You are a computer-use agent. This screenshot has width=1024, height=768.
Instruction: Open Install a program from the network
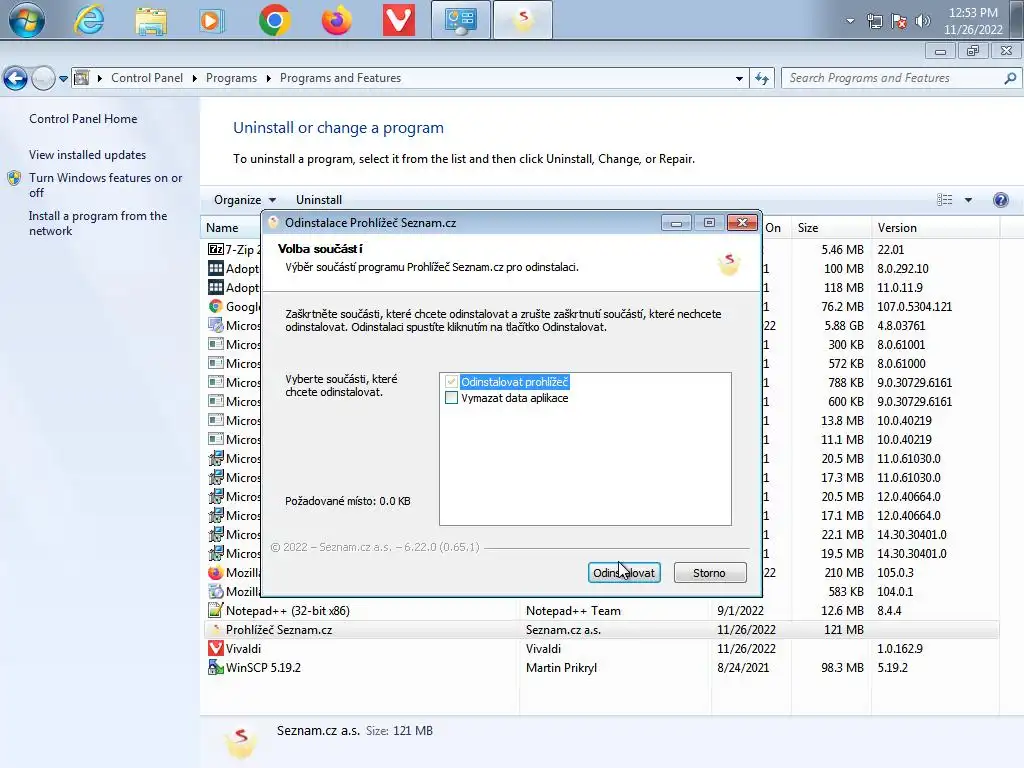click(98, 223)
